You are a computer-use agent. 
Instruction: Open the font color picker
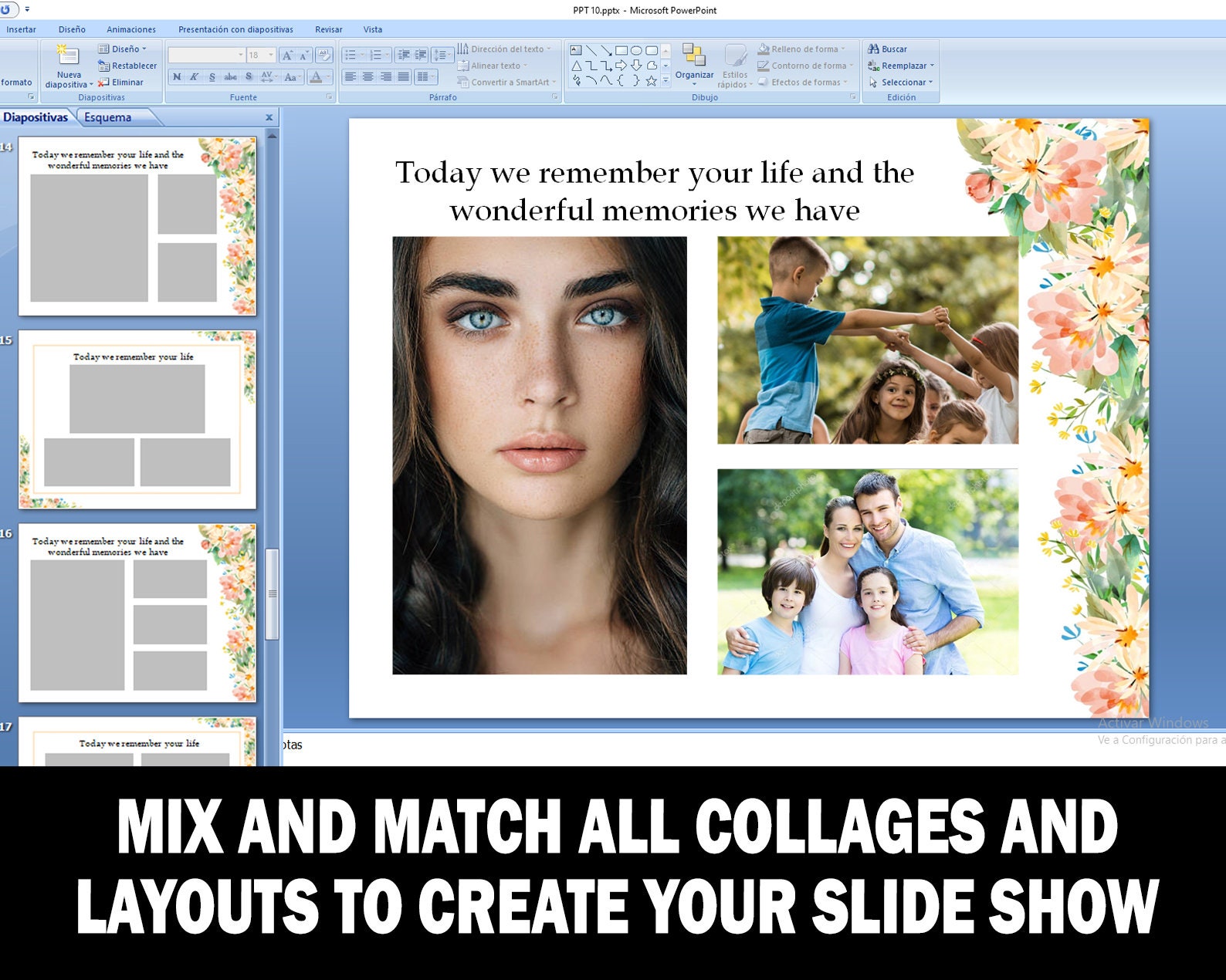pyautogui.click(x=319, y=76)
